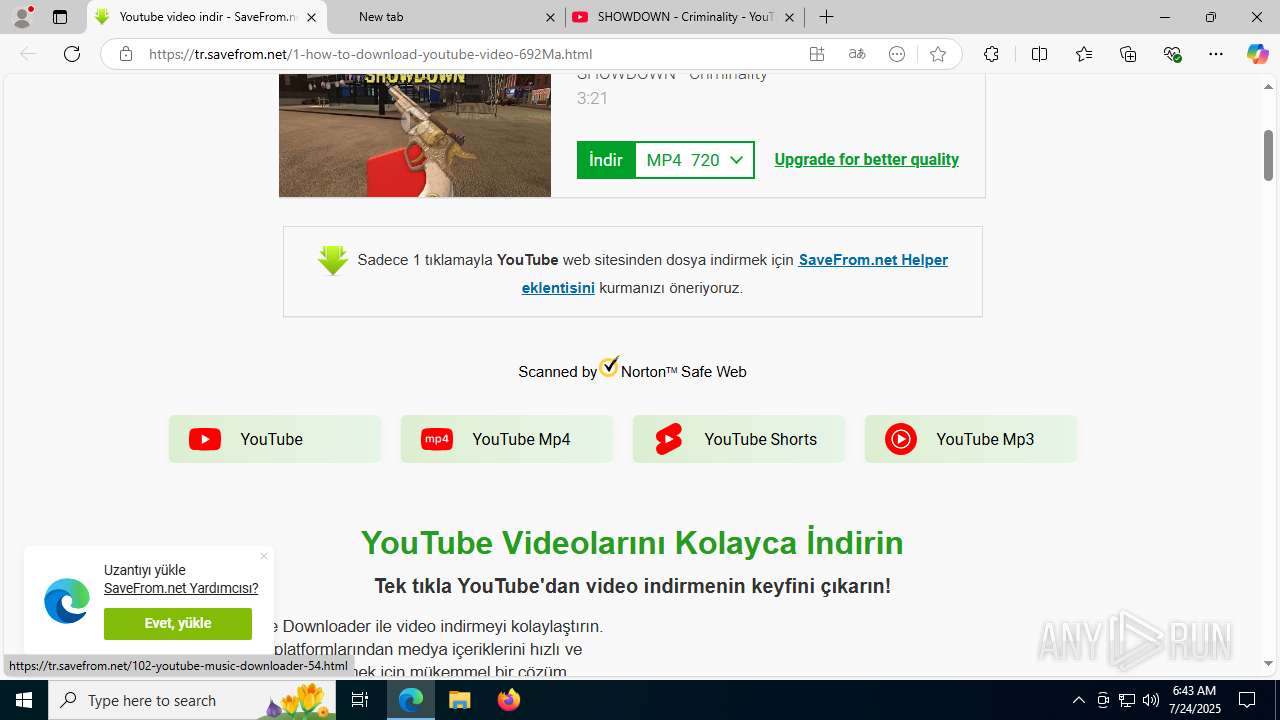Click the eklentisini link
The image size is (1280, 720).
[558, 288]
